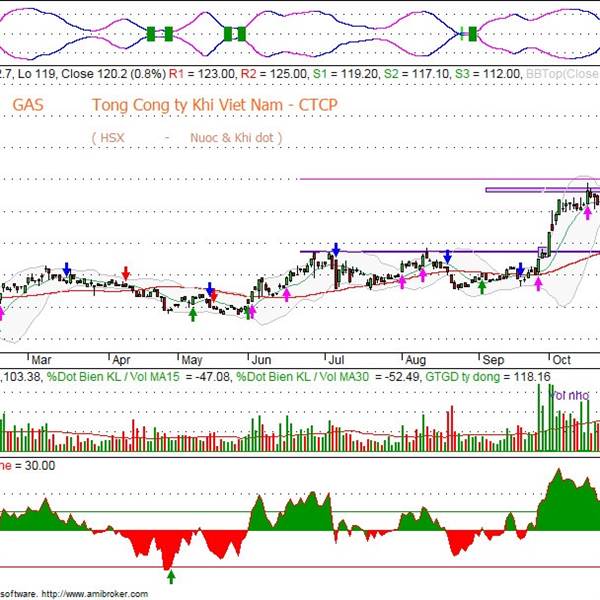
Task: Click the green up arrow in September price chart
Action: 482,287
